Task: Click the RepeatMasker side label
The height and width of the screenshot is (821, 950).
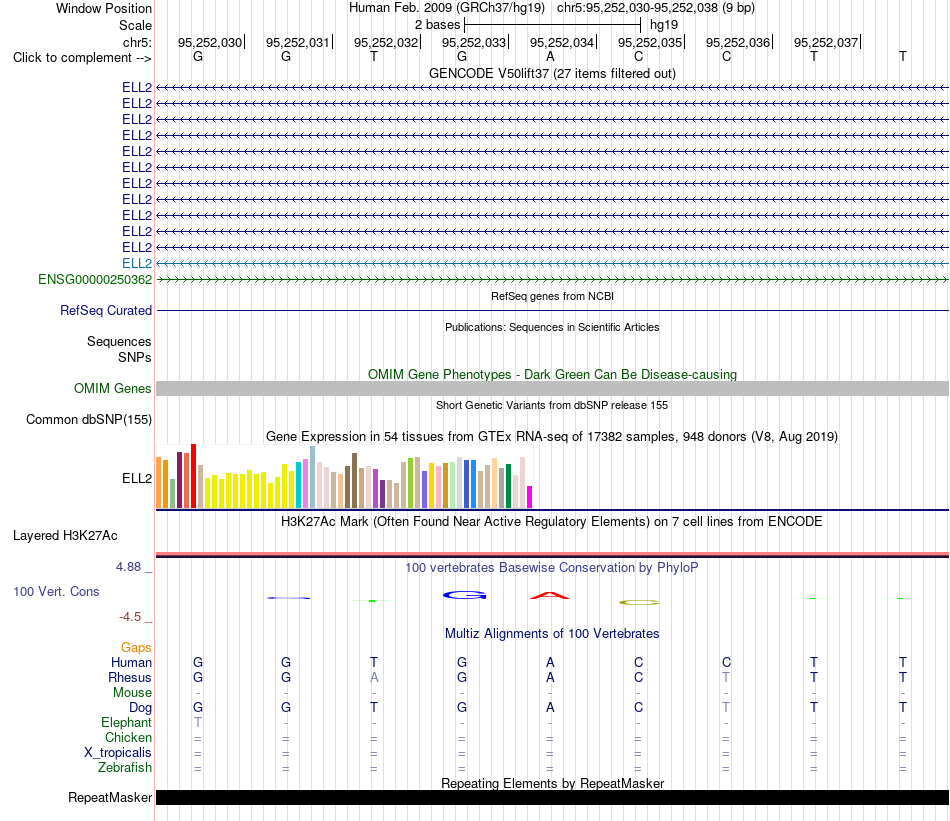Action: point(110,797)
